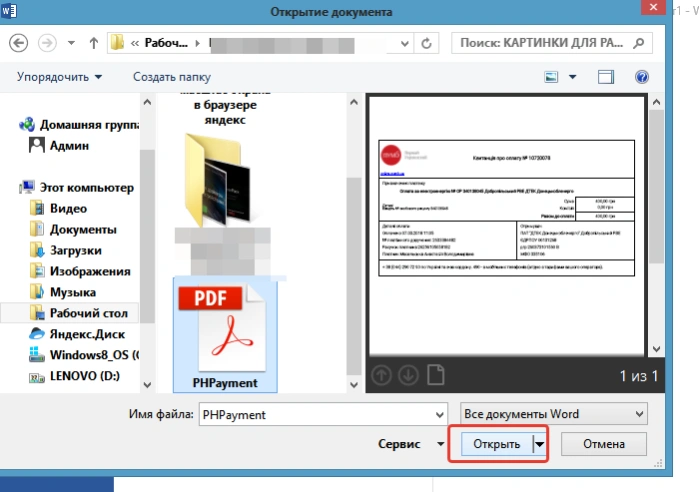Screen dimensions: 699x492
Task: Go up one folder level with Up arrow
Action: point(94,43)
